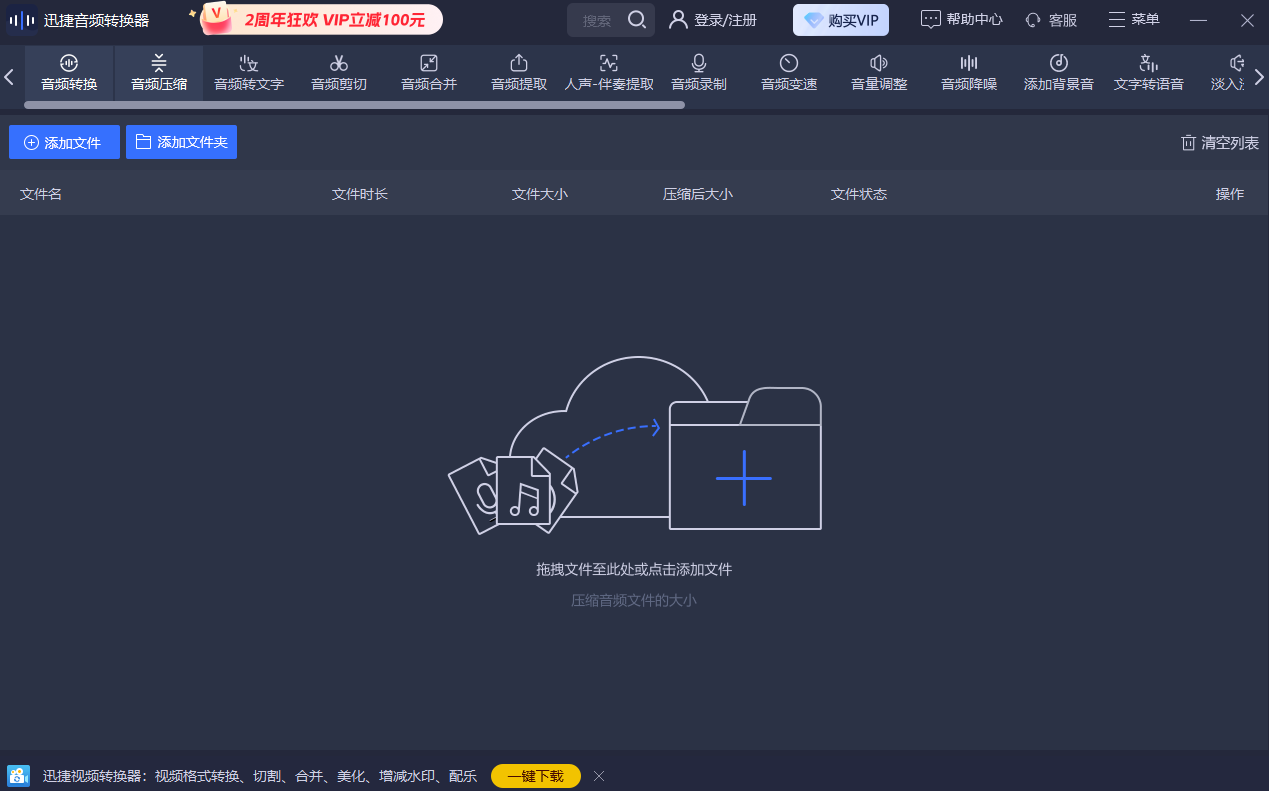Image resolution: width=1269 pixels, height=791 pixels.
Task: Open the 添加背景音 background sound tool
Action: tap(1057, 73)
